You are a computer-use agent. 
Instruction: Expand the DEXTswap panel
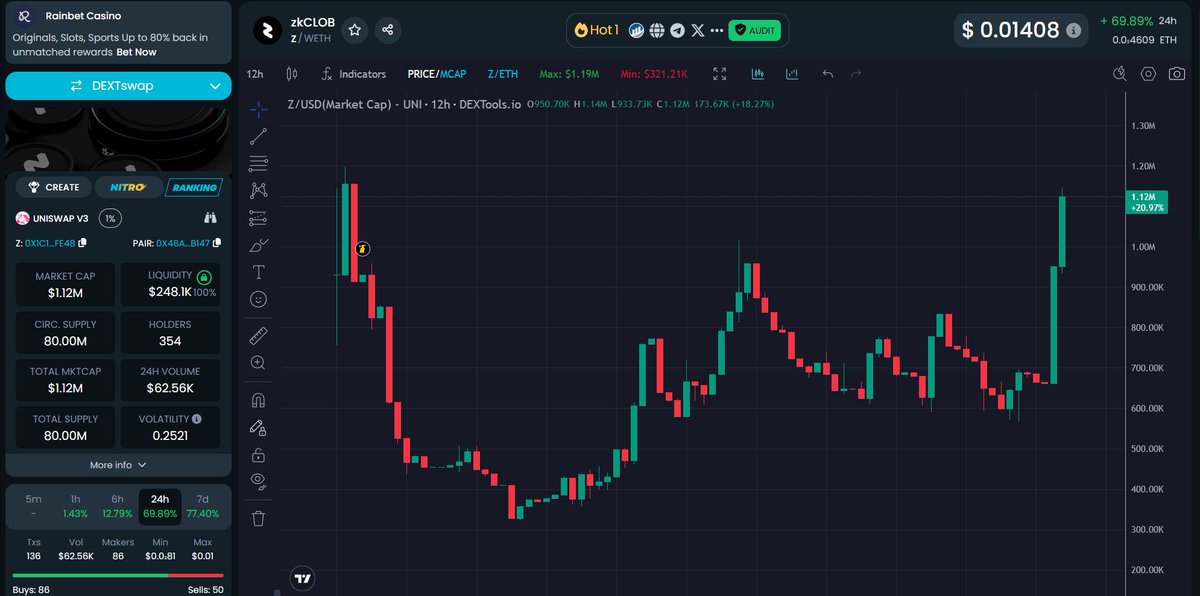[118, 86]
